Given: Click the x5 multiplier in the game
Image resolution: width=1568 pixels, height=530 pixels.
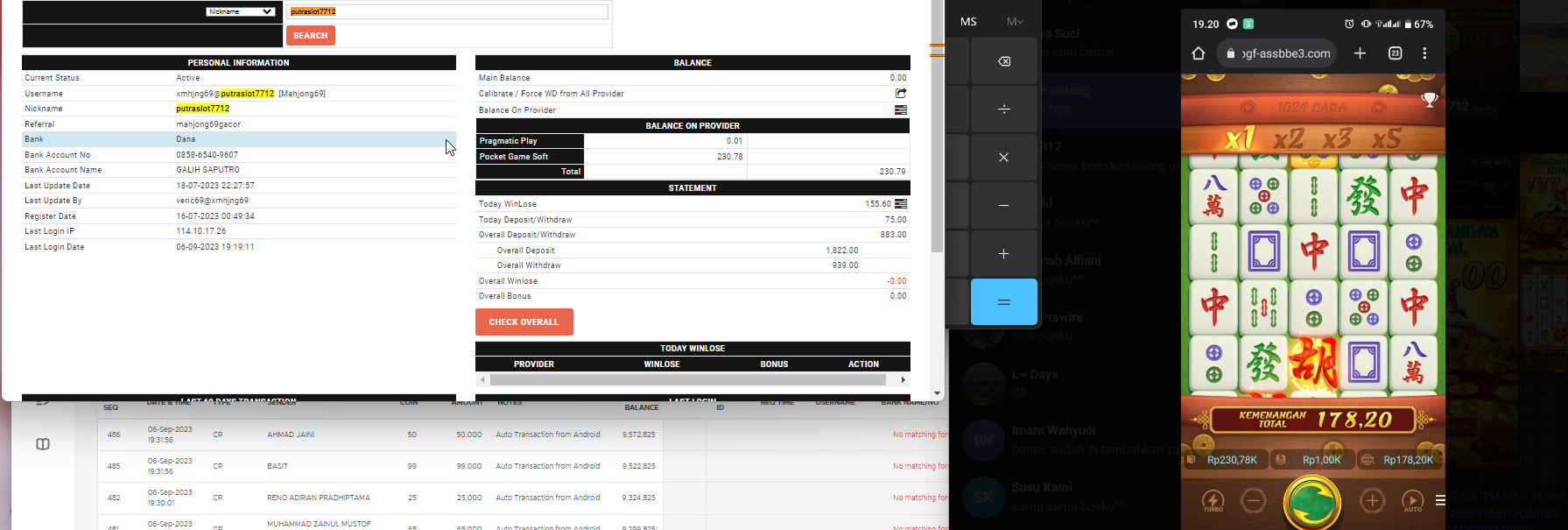Looking at the screenshot, I should point(1386,138).
